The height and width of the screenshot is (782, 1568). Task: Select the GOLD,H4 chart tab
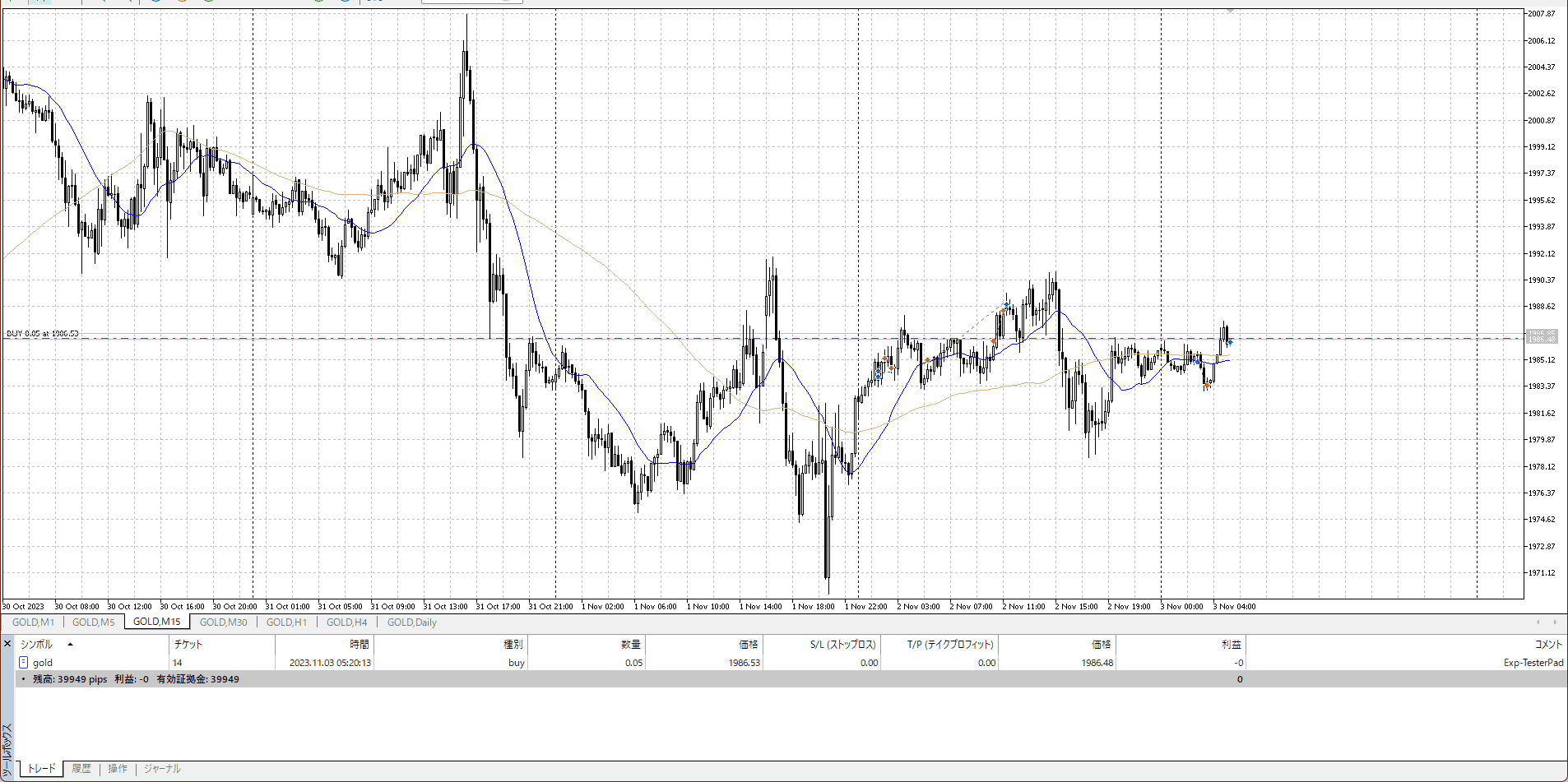coord(346,622)
